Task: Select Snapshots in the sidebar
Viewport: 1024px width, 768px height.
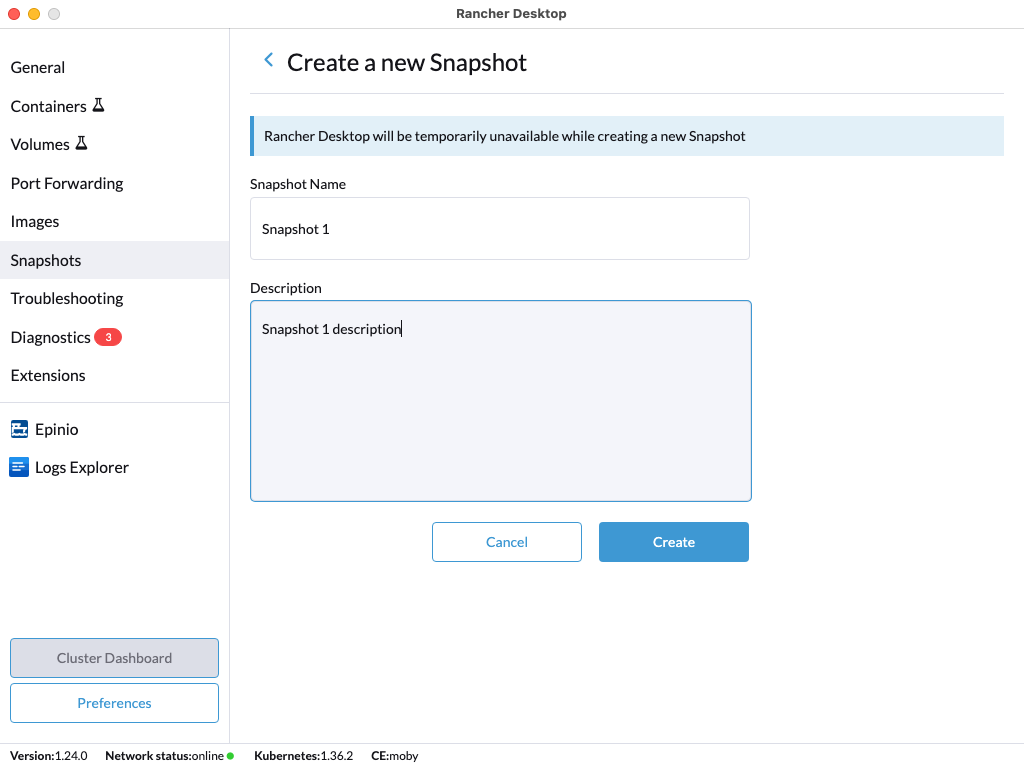Action: 114,260
